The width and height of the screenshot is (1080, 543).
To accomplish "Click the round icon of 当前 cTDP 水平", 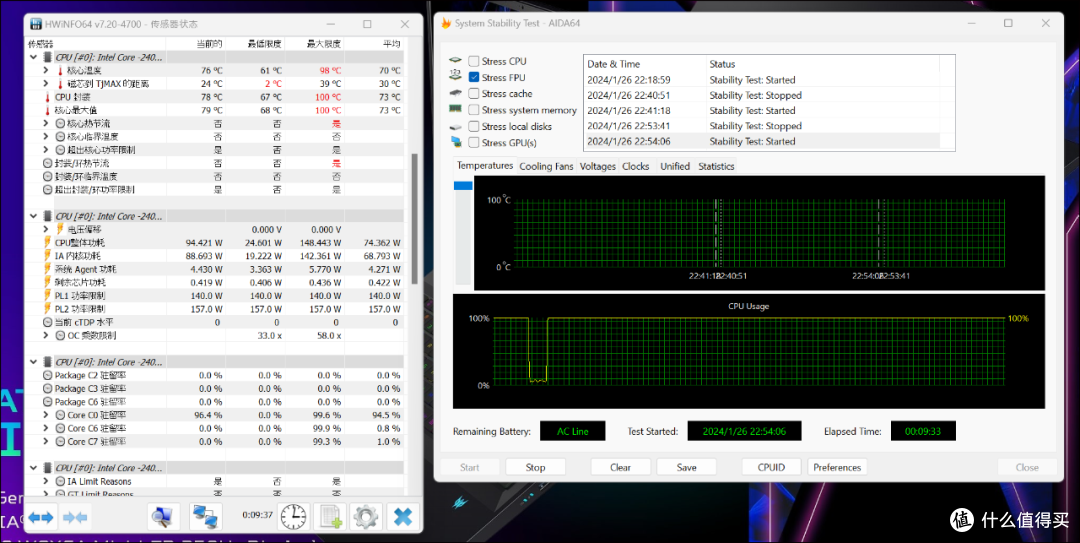I will [48, 322].
